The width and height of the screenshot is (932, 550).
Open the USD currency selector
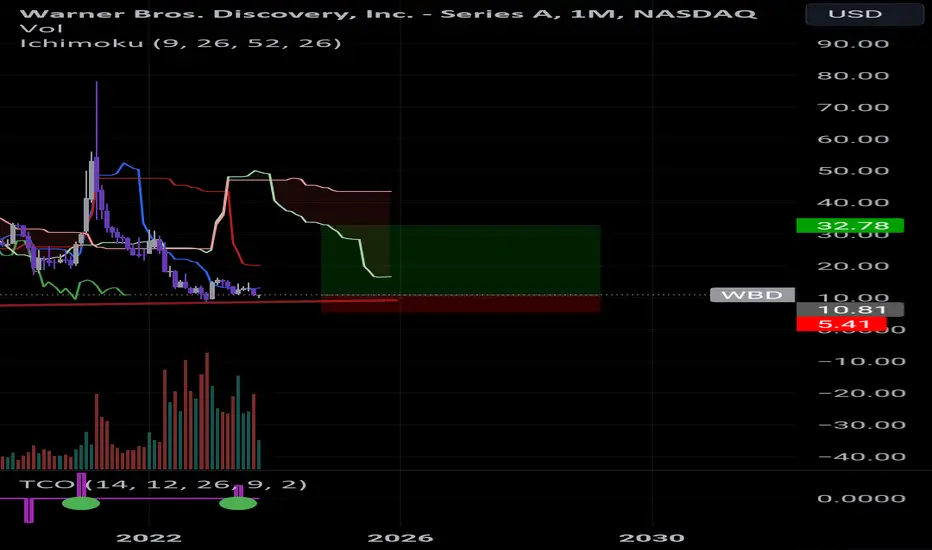[x=864, y=14]
